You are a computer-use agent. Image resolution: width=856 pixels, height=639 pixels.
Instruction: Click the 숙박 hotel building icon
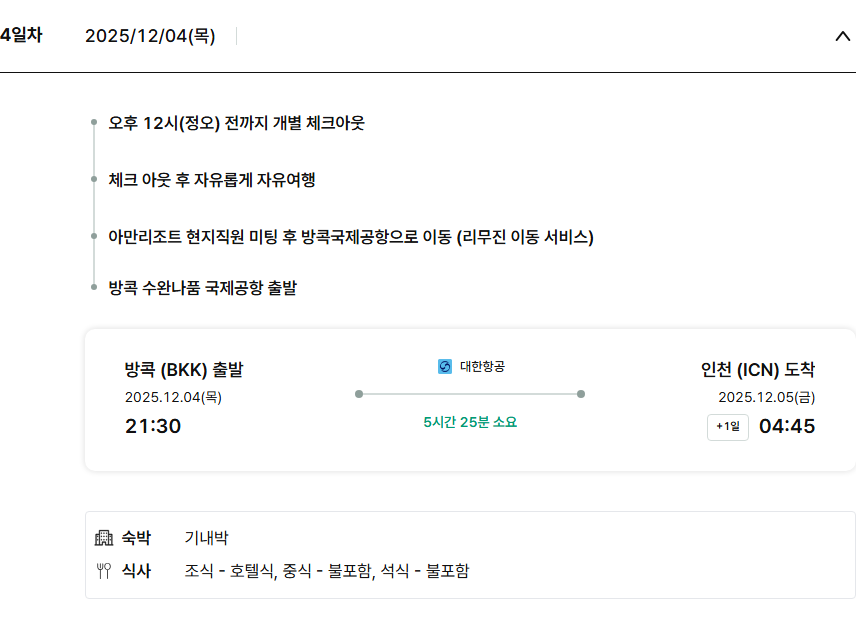click(x=104, y=538)
